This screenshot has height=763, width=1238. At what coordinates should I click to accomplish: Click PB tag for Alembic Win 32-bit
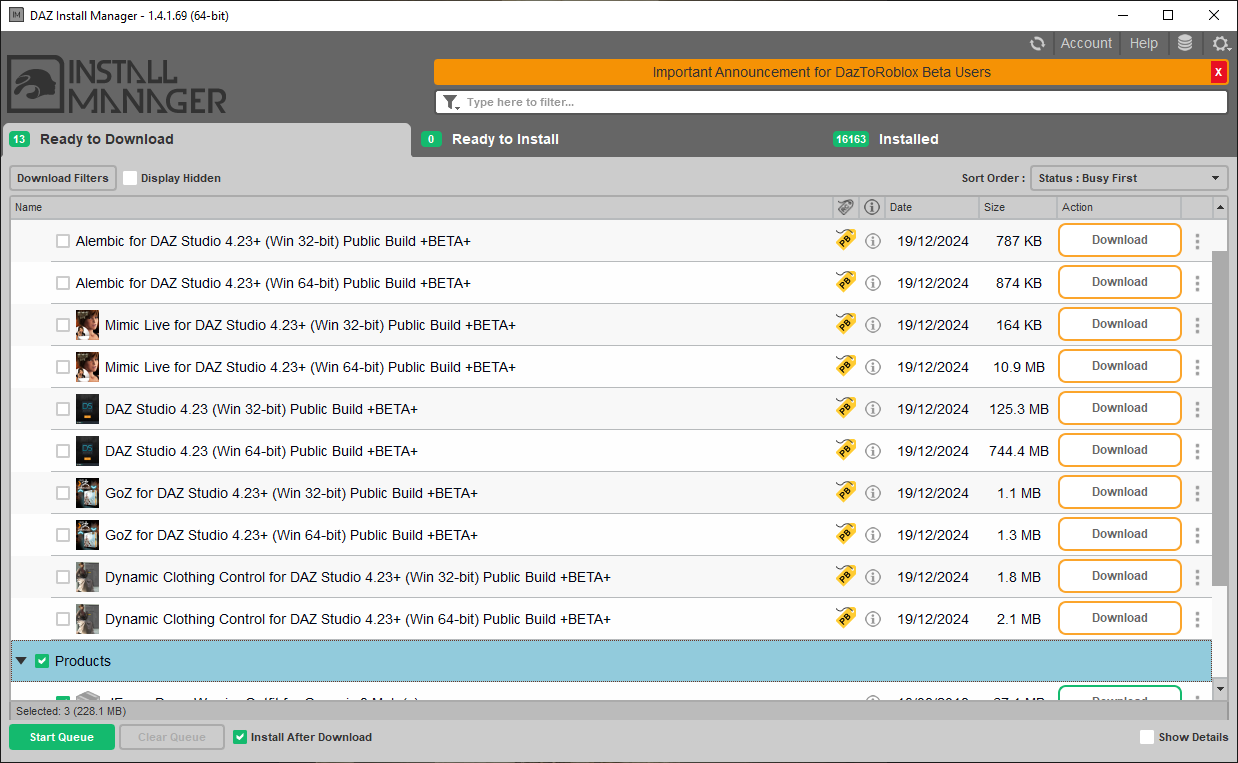point(846,240)
